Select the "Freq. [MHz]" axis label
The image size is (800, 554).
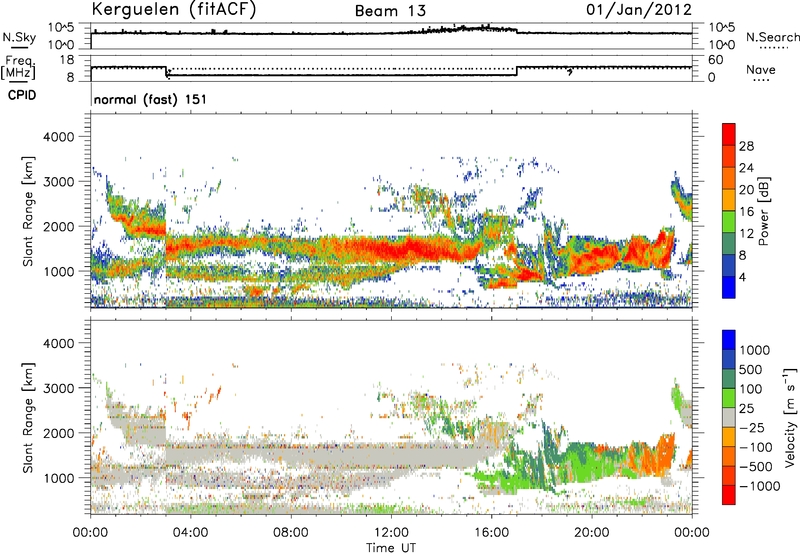[x=18, y=67]
